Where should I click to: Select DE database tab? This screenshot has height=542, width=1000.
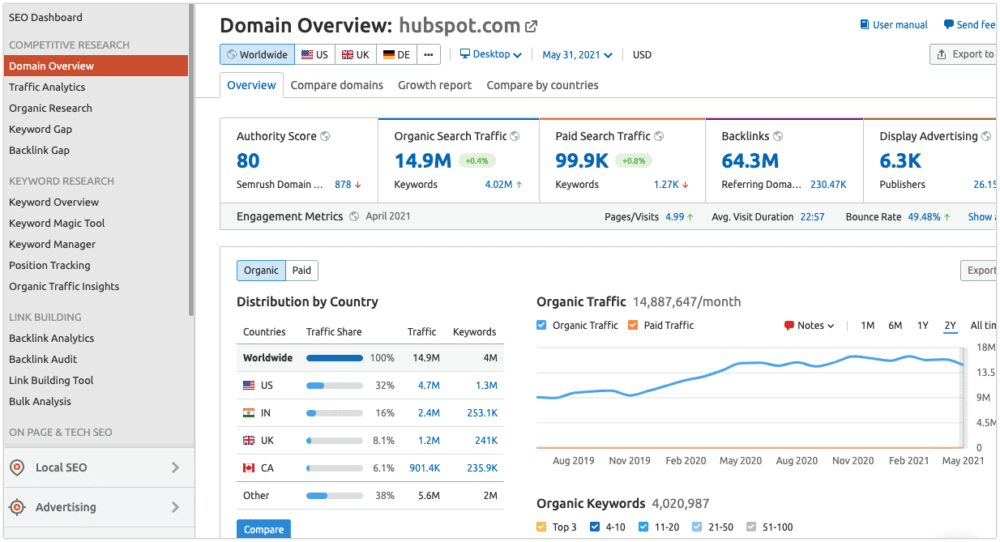pyautogui.click(x=397, y=54)
